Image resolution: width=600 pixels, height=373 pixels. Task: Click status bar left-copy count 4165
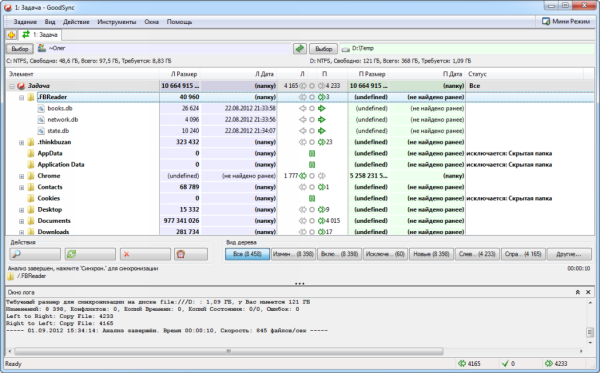(x=469, y=363)
